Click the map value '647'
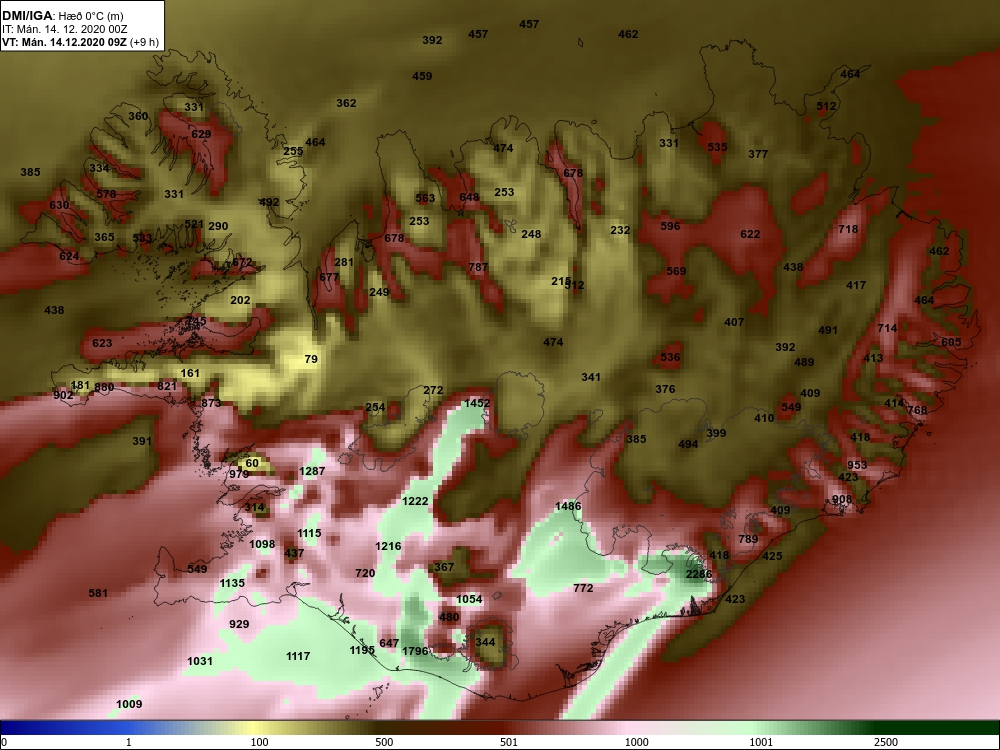 click(389, 643)
